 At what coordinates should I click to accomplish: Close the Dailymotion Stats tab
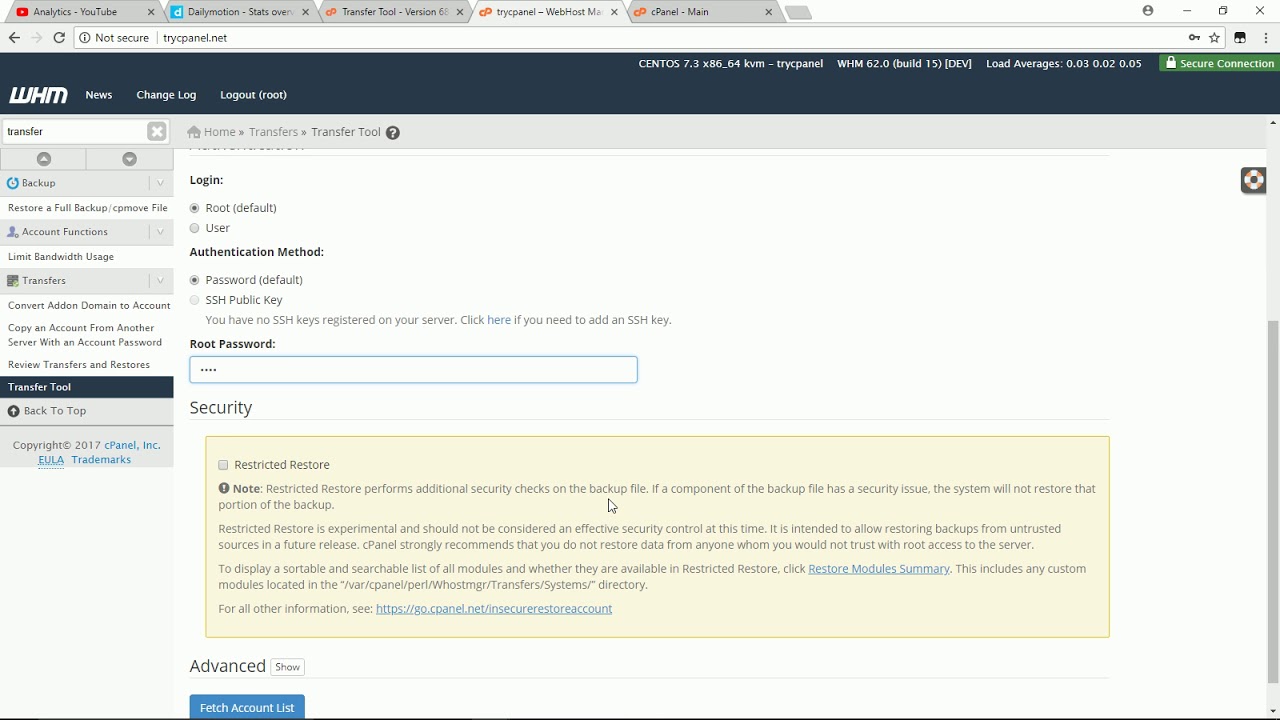tap(306, 12)
